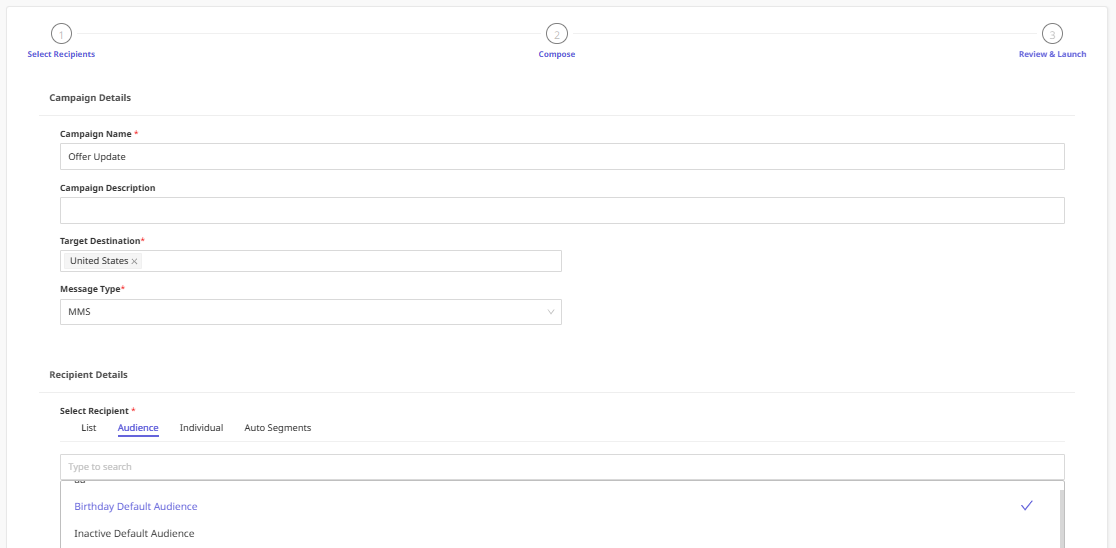This screenshot has height=548, width=1116.
Task: Select the Audience recipient tab
Action: pyautogui.click(x=138, y=428)
